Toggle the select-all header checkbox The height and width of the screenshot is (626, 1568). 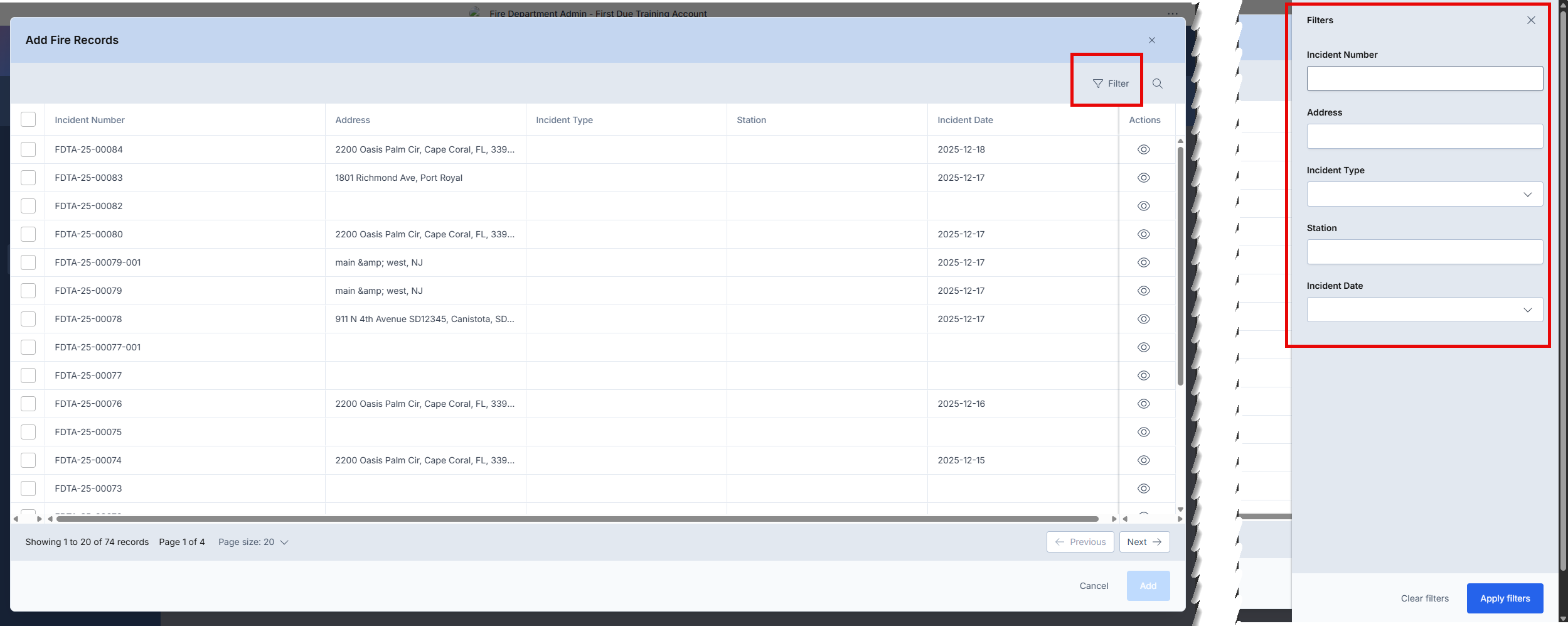point(28,119)
